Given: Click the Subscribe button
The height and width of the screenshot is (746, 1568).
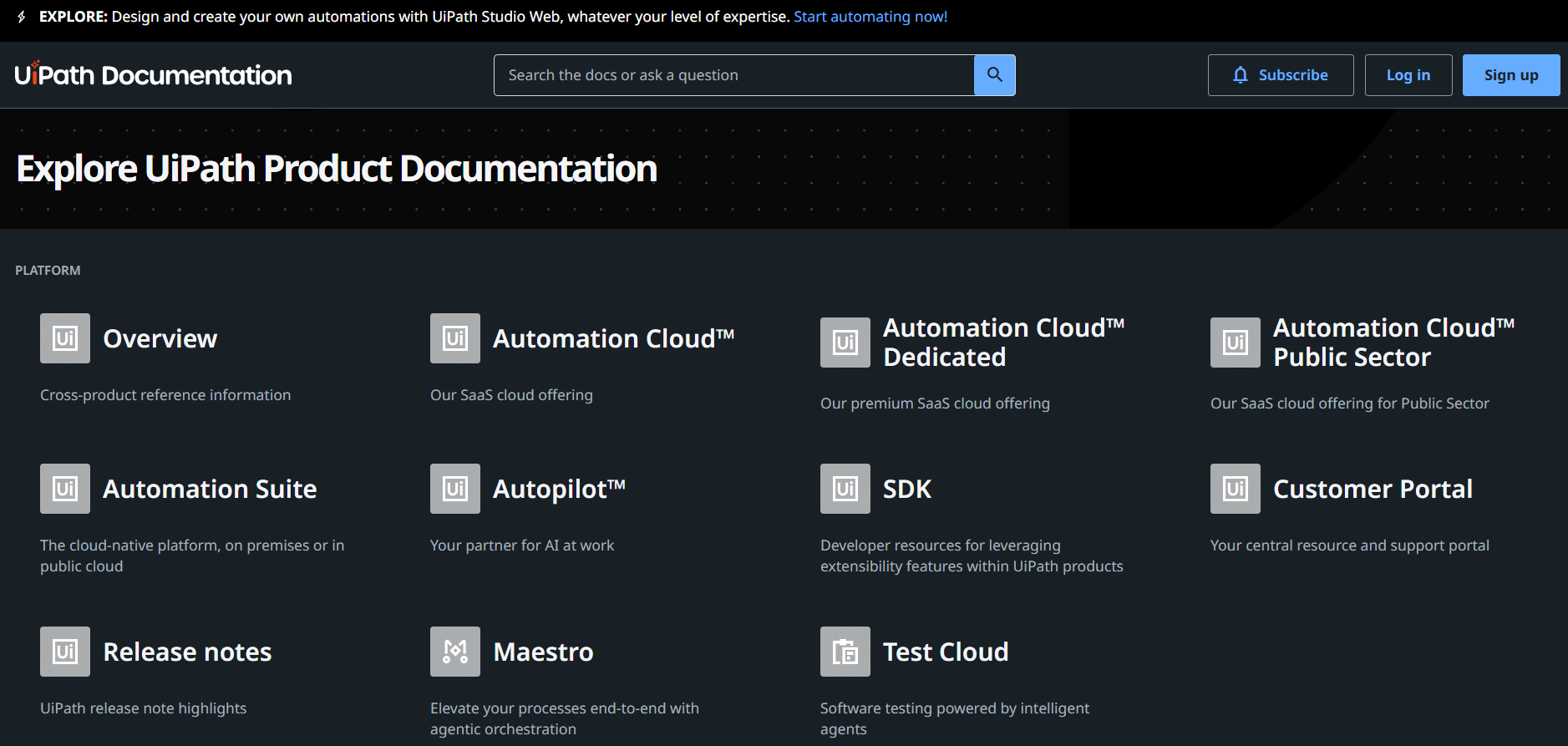Looking at the screenshot, I should [x=1281, y=75].
